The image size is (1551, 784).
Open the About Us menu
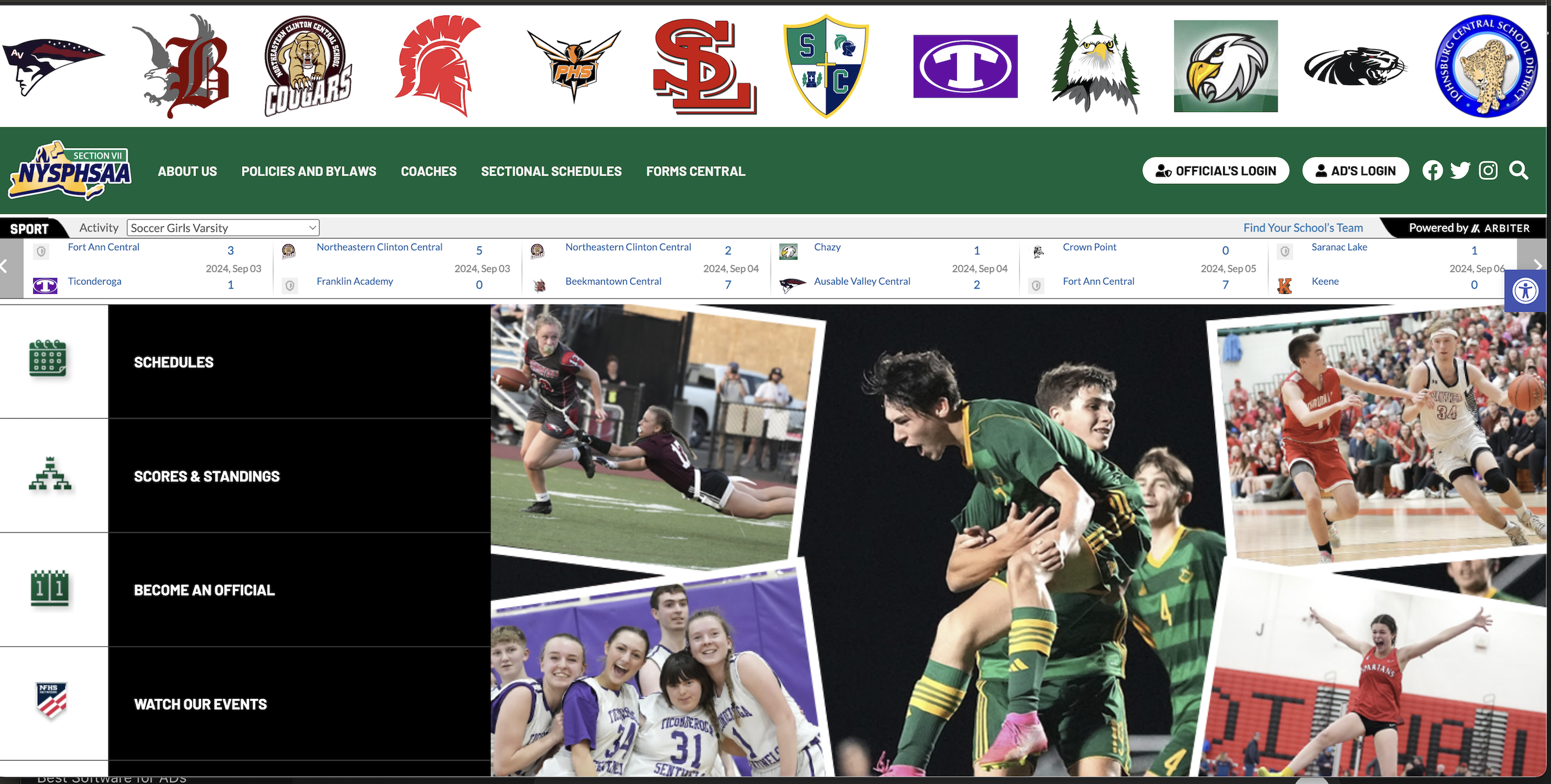pyautogui.click(x=187, y=171)
